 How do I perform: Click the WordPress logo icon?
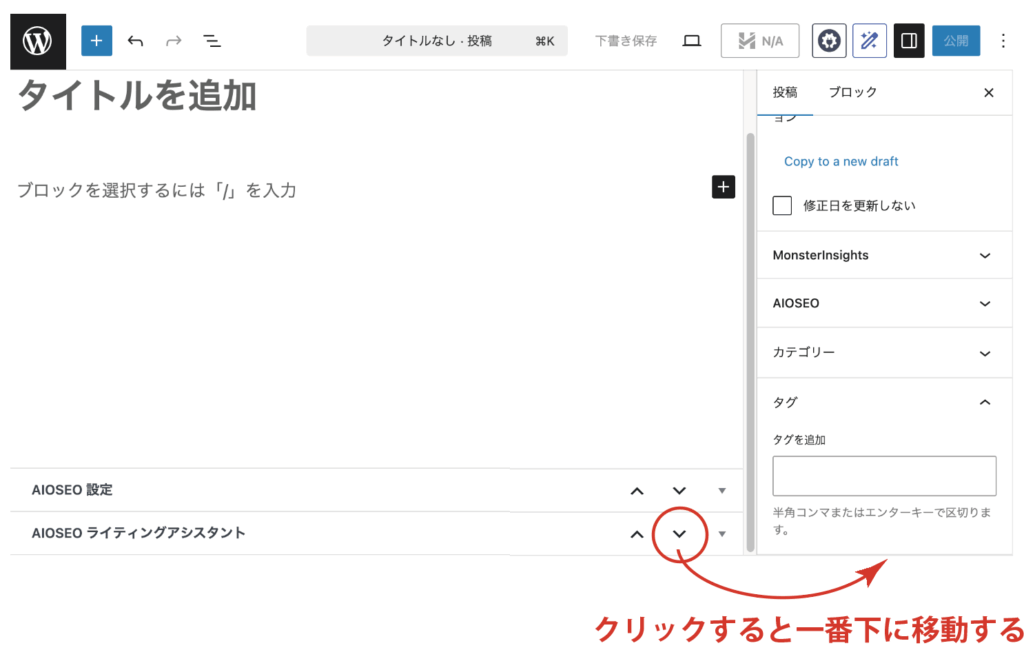point(38,41)
